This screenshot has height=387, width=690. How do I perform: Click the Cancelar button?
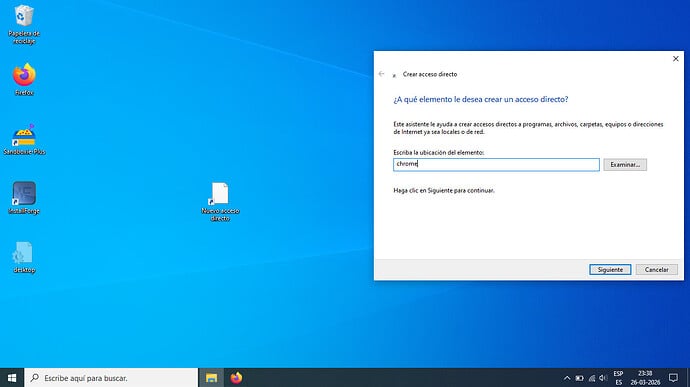657,269
